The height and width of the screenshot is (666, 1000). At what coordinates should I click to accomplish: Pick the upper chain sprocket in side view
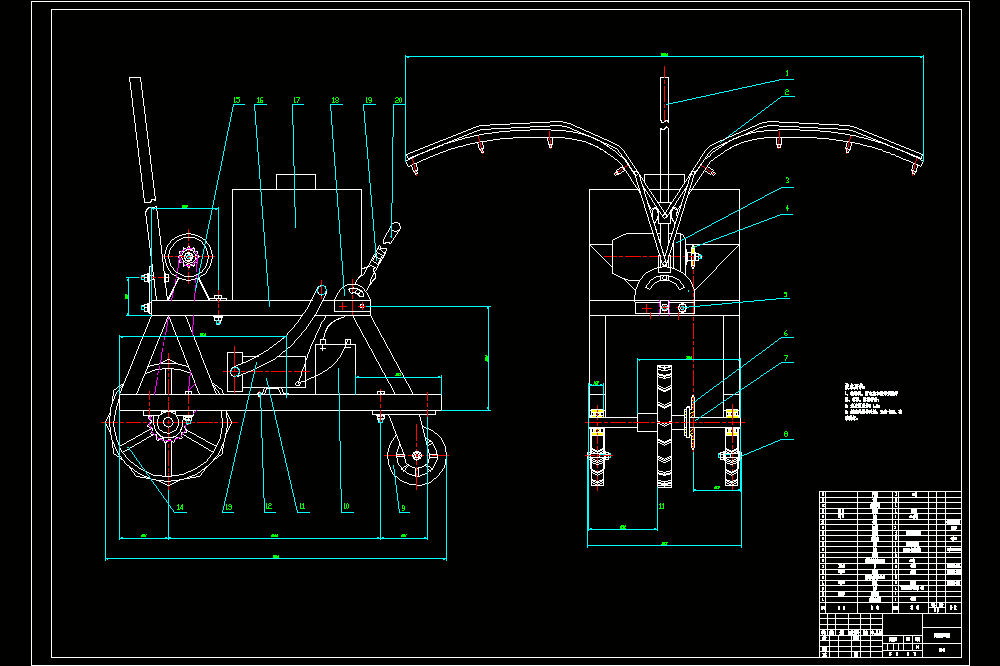[188, 257]
